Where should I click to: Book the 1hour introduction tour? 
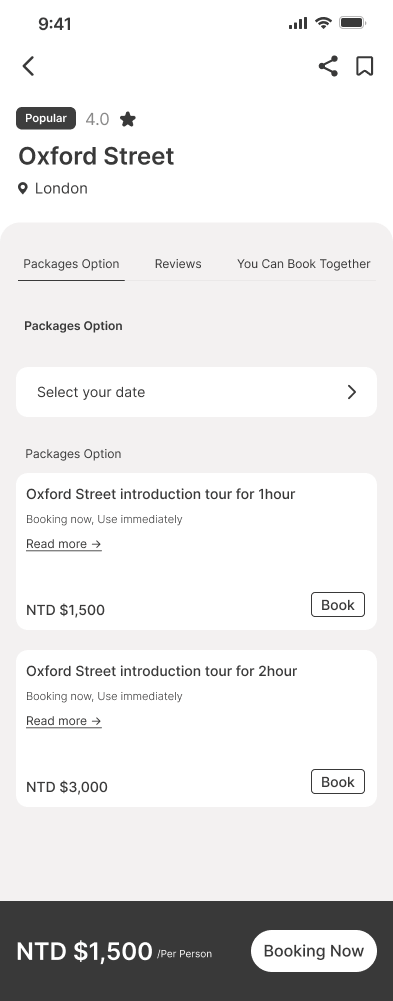pos(337,605)
